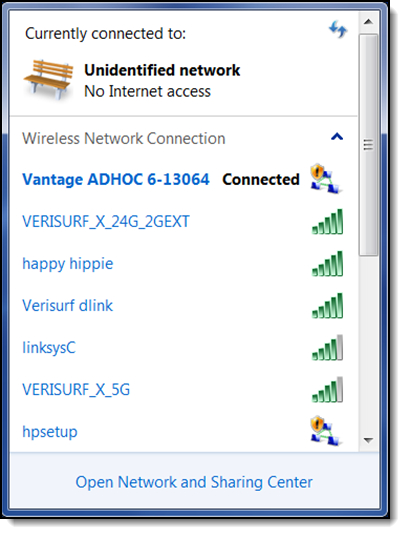
Task: Click the refresh network list arrows icon
Action: coord(338,29)
